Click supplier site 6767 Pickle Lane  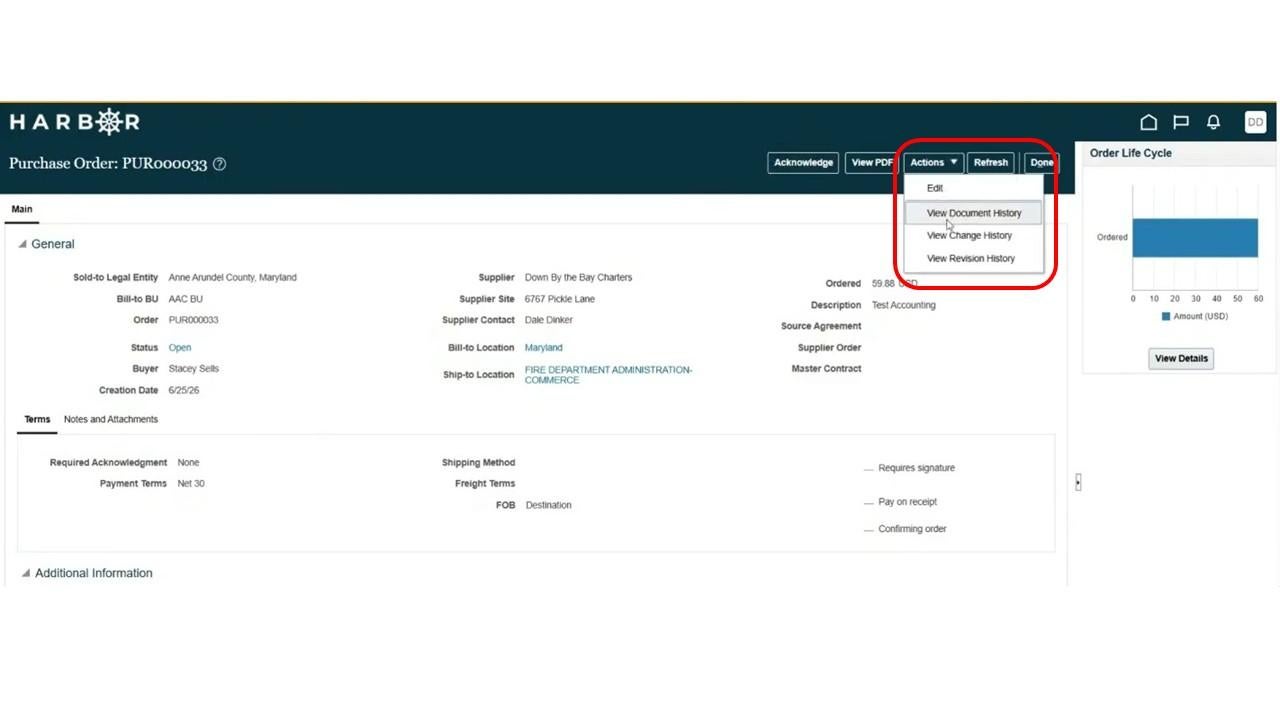560,300
